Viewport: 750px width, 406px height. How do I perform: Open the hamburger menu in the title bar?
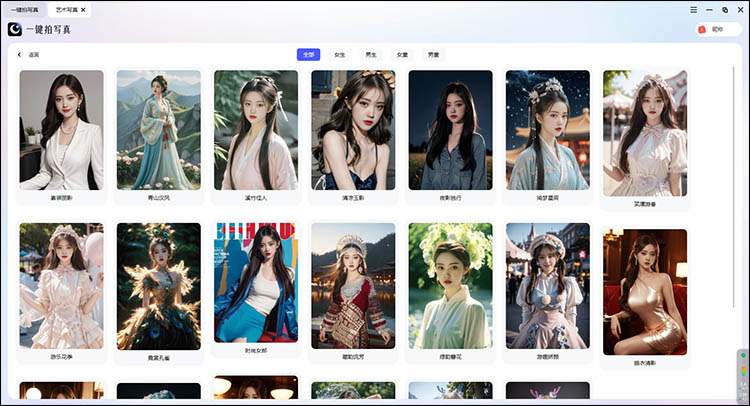coord(694,10)
